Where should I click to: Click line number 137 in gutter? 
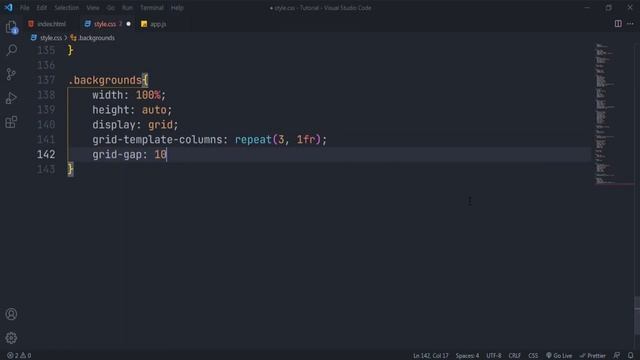click(46, 80)
